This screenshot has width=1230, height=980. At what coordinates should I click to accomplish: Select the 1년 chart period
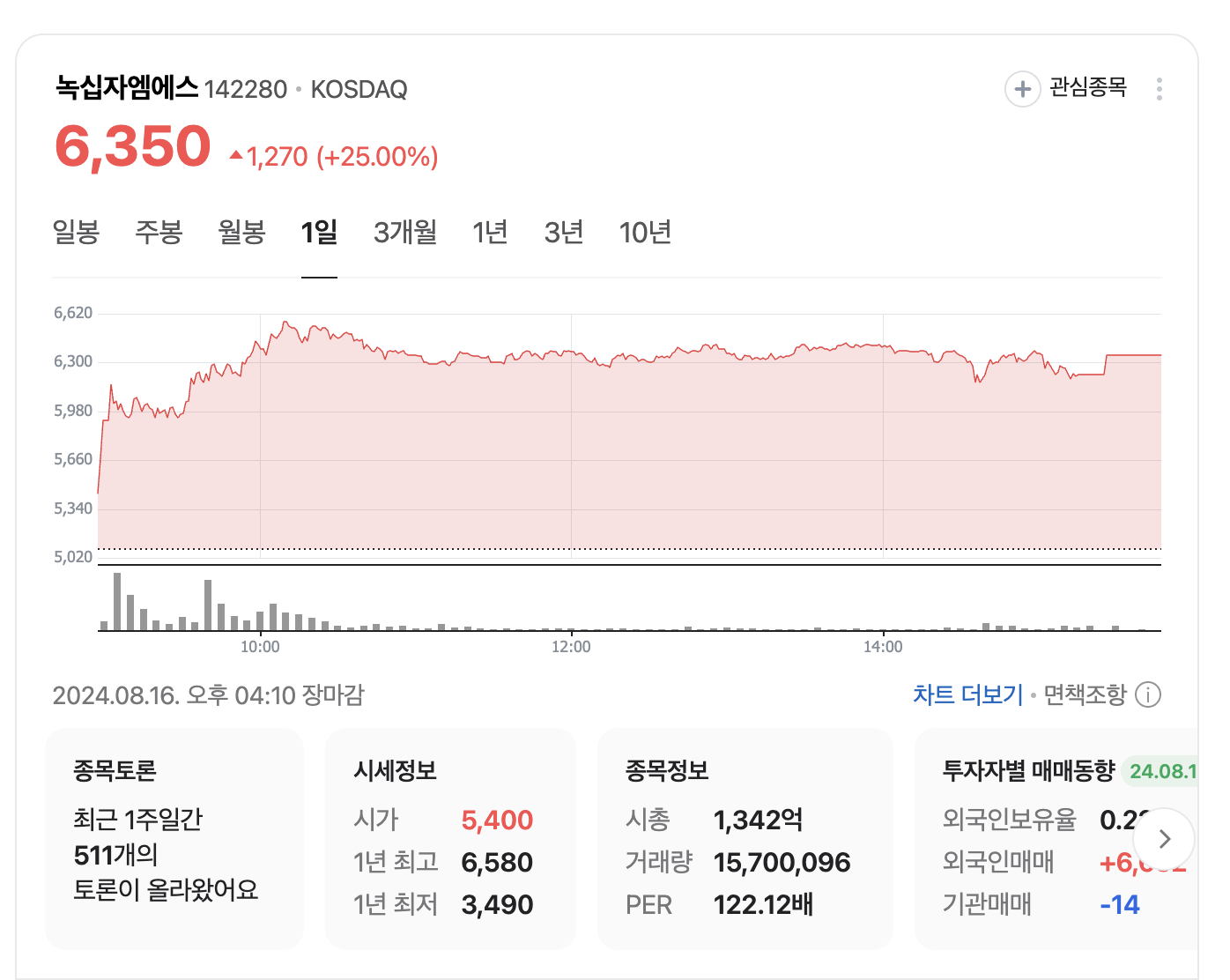click(x=490, y=232)
